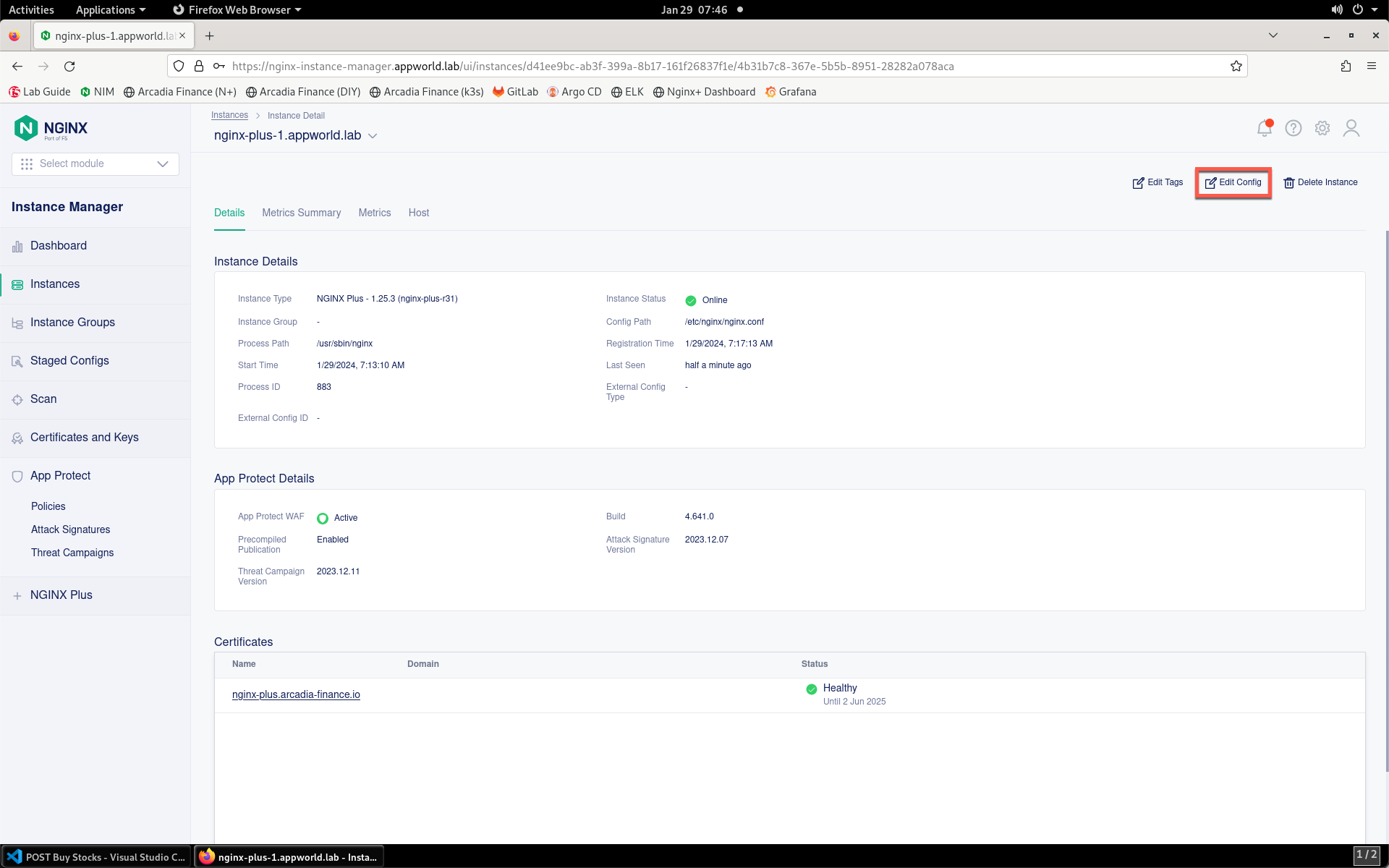The image size is (1389, 868).
Task: Click the Config Path /etc/nginx/nginx.conf value
Action: pos(724,322)
